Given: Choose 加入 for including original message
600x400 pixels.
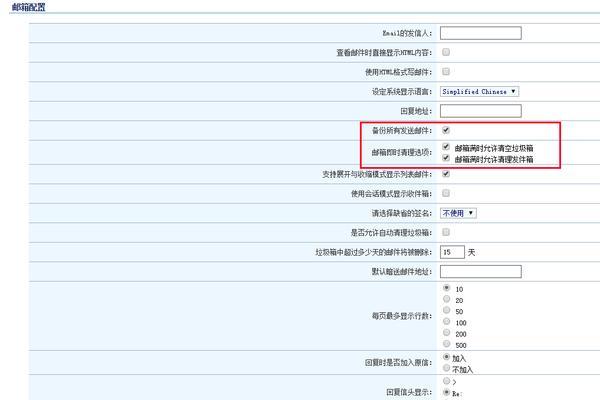Looking at the screenshot, I should [x=446, y=357].
